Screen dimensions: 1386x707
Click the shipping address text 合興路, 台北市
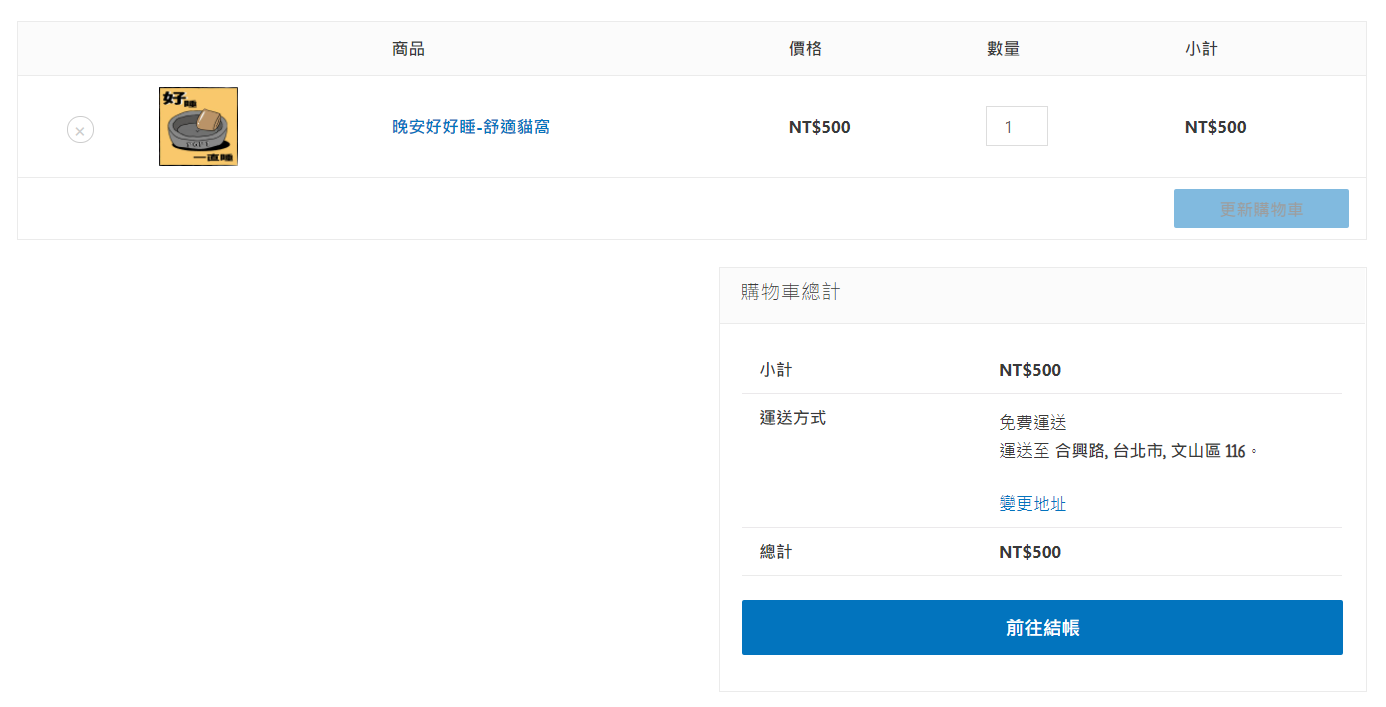[1108, 451]
